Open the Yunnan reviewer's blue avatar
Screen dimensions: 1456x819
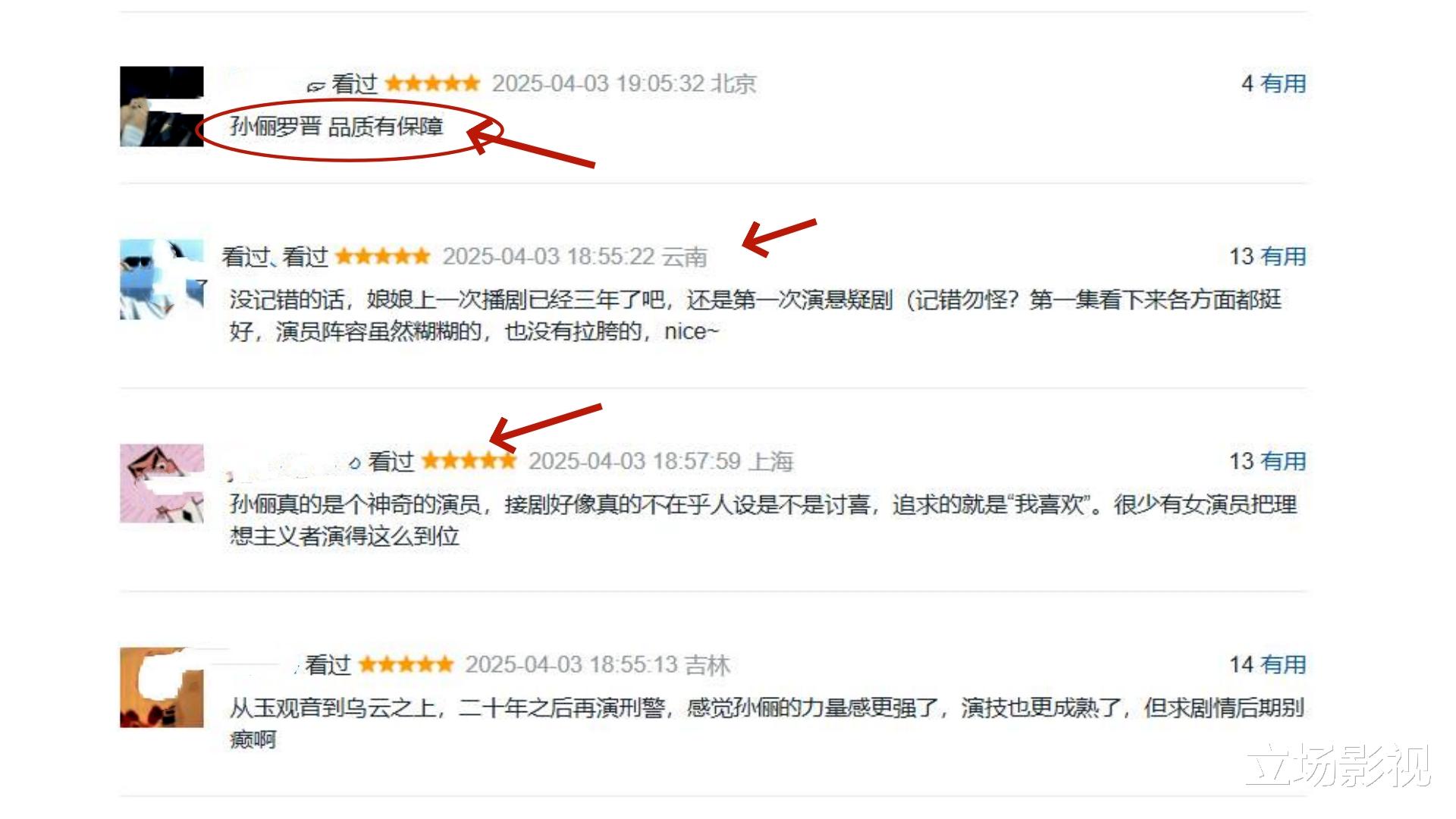tap(162, 279)
